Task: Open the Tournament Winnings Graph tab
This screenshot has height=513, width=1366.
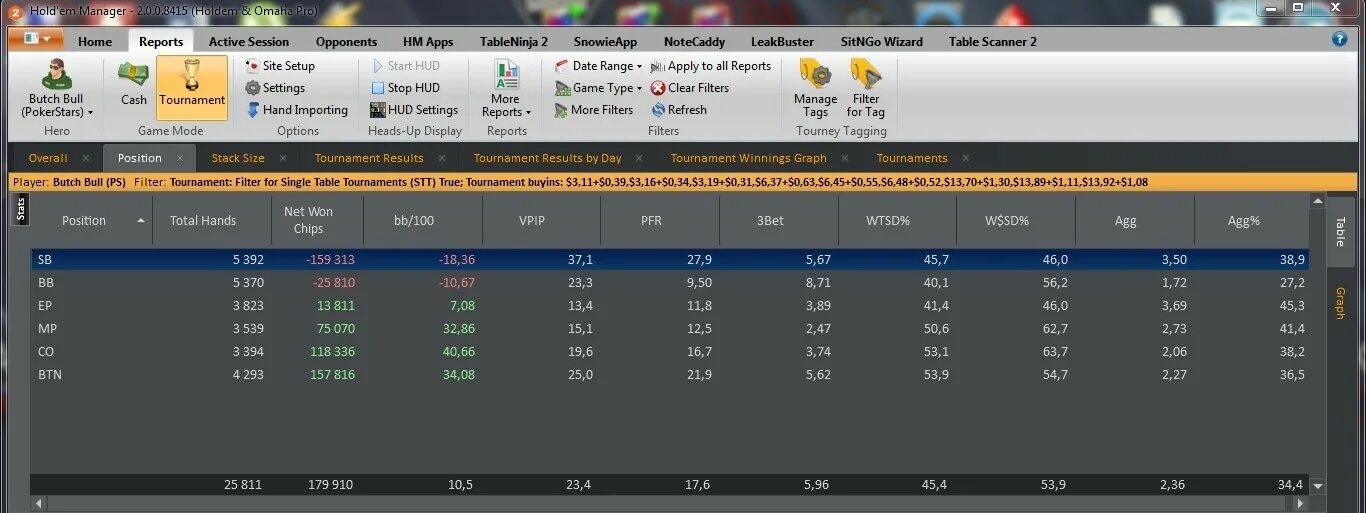Action: click(748, 158)
